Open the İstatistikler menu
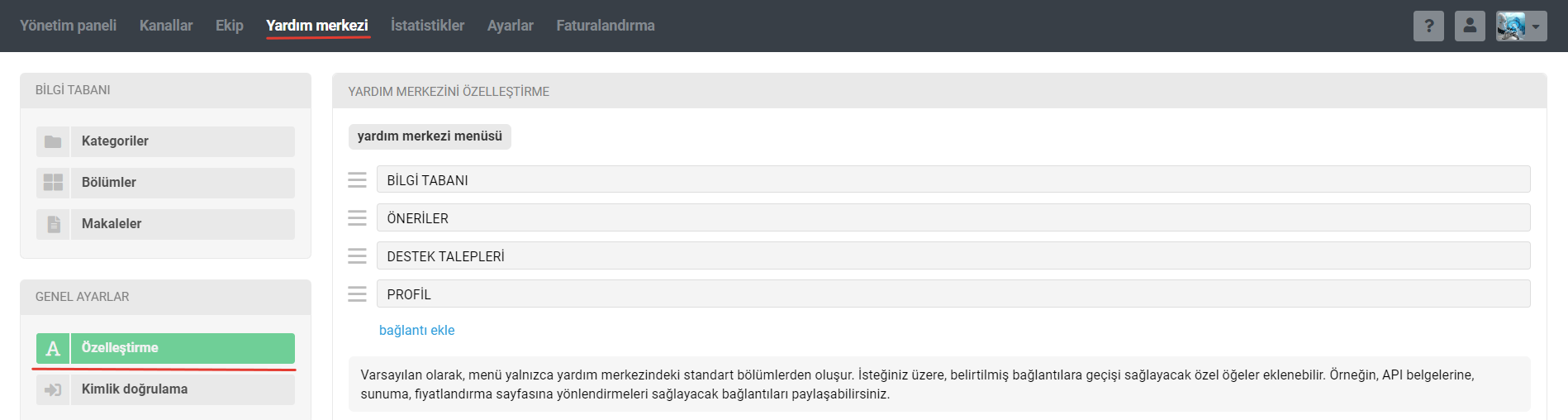 coord(427,26)
